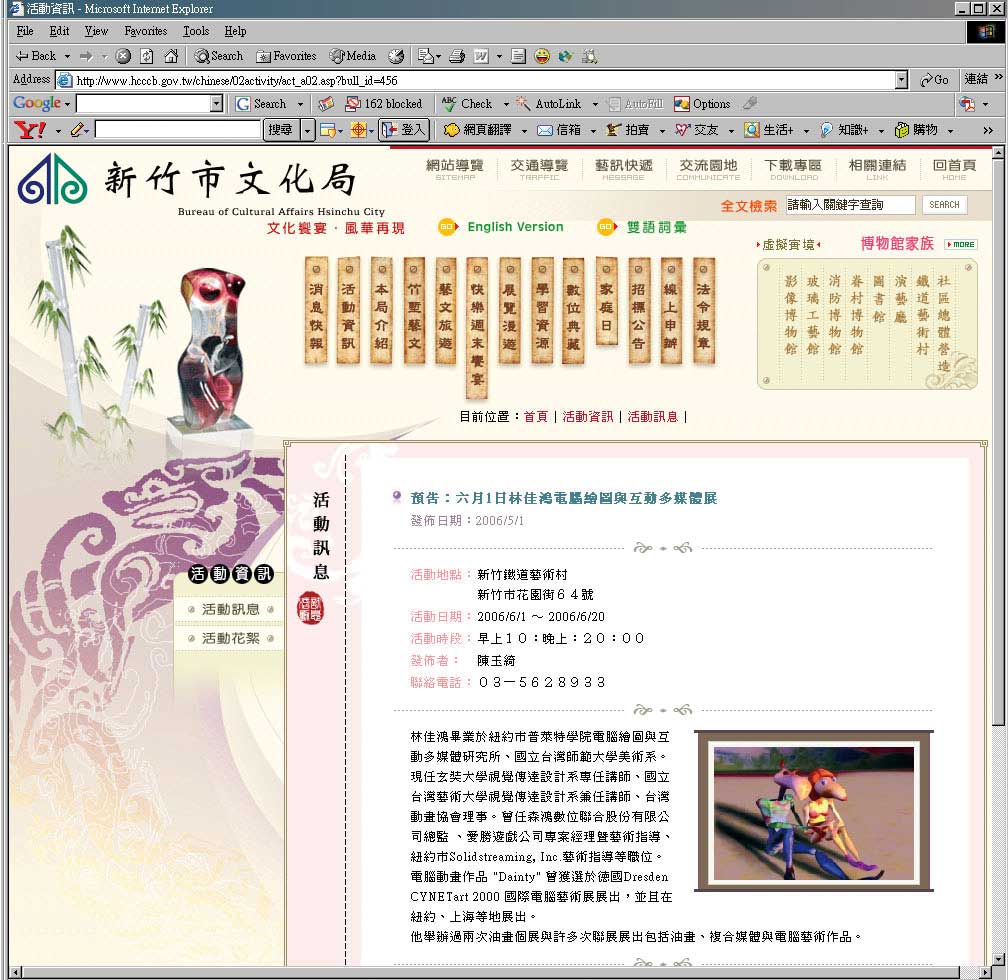The image size is (1008, 980).
Task: Expand the address bar dropdown
Action: (901, 80)
